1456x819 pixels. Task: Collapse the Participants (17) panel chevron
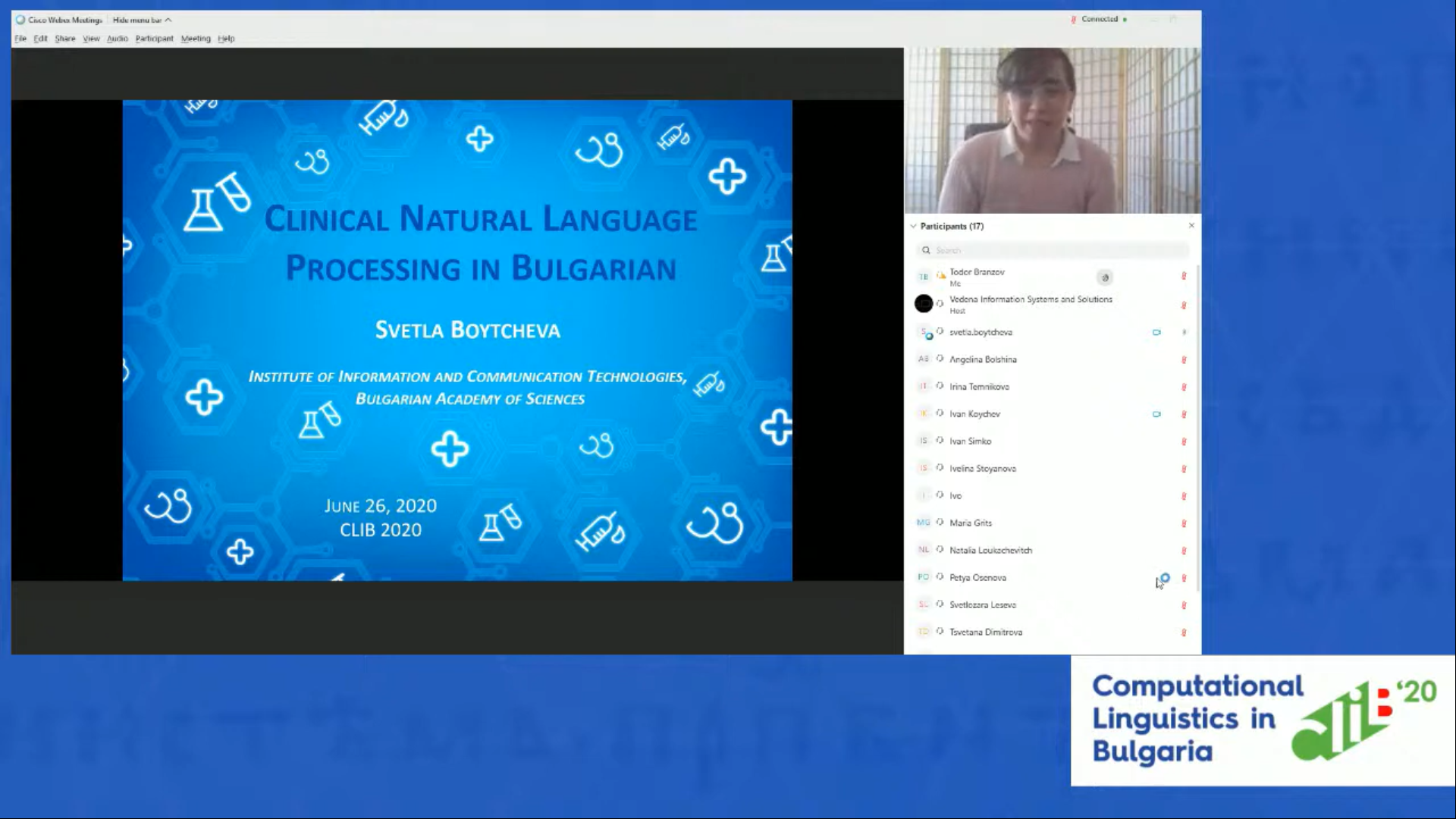pyautogui.click(x=913, y=226)
